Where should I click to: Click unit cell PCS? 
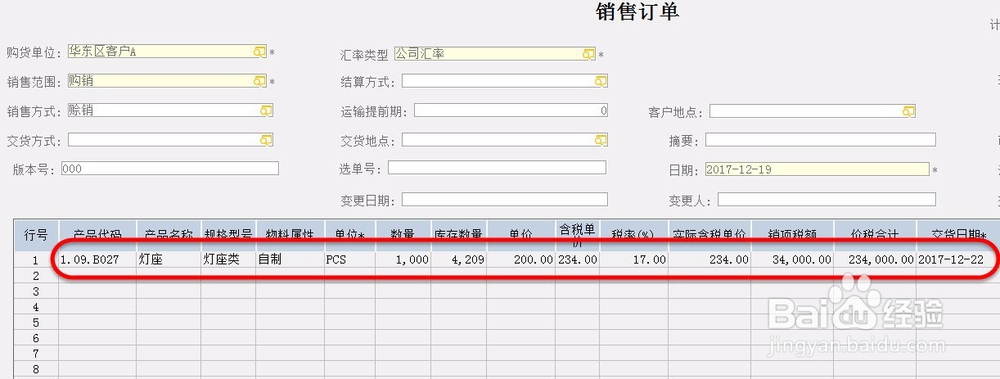coord(349,260)
